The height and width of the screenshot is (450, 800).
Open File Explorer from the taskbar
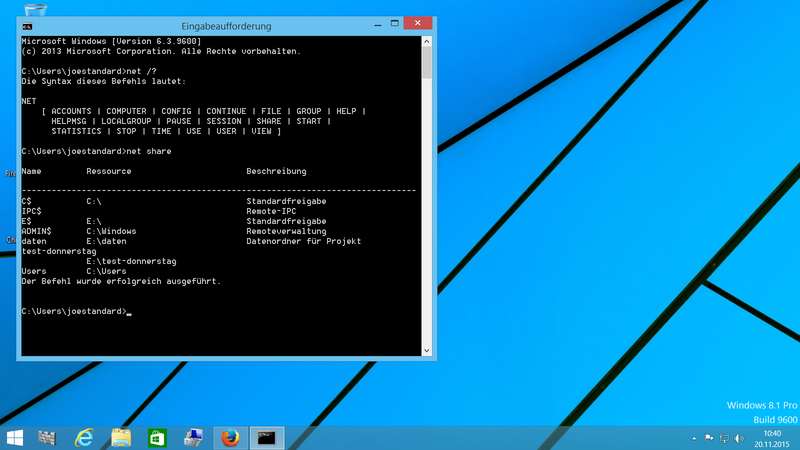(x=121, y=438)
